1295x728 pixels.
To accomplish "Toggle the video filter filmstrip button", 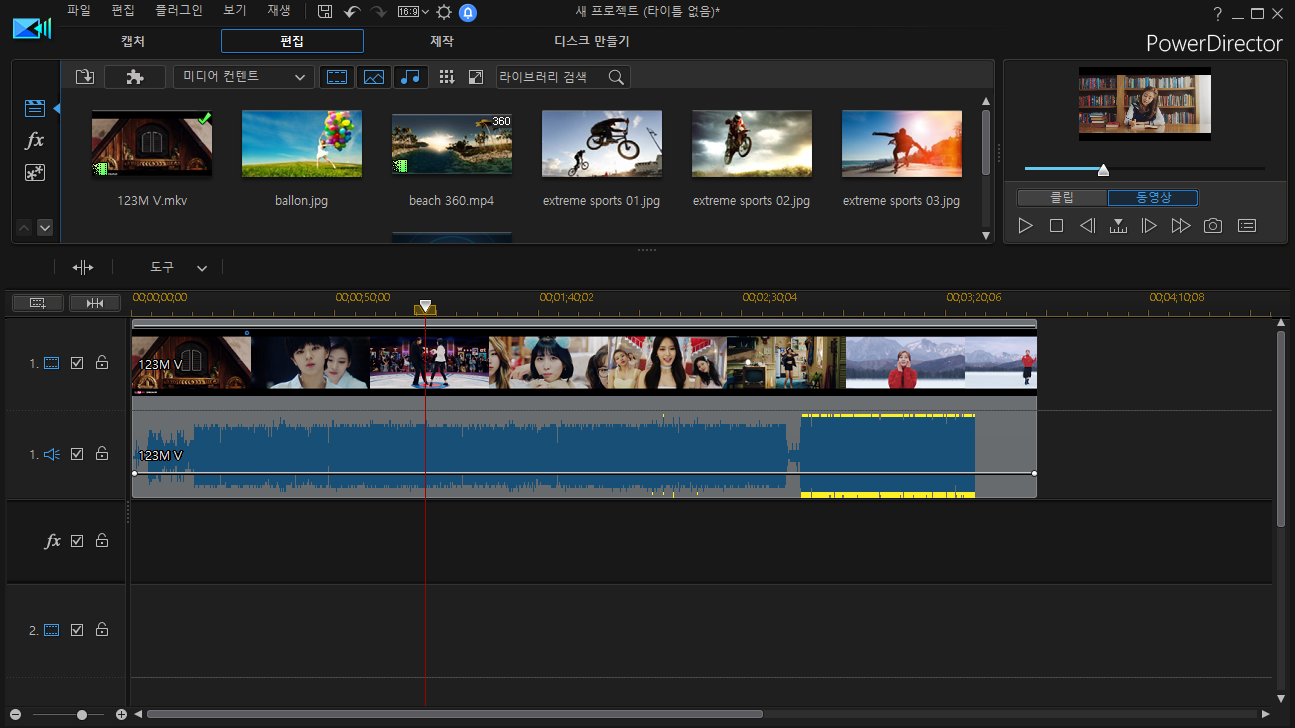I will pos(337,77).
